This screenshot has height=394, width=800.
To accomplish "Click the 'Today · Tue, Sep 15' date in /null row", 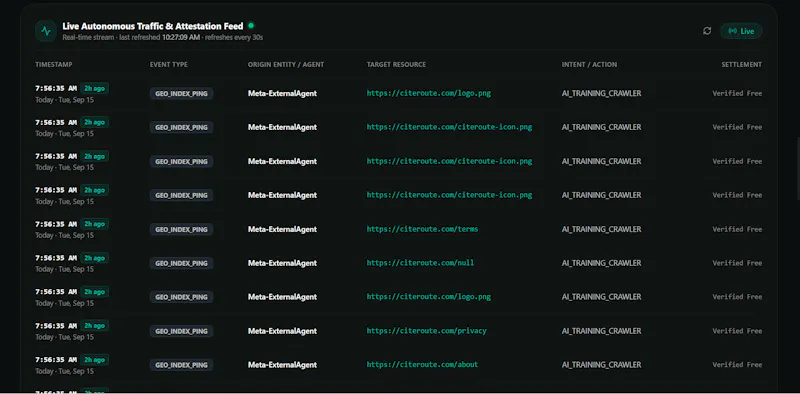I will point(64,269).
